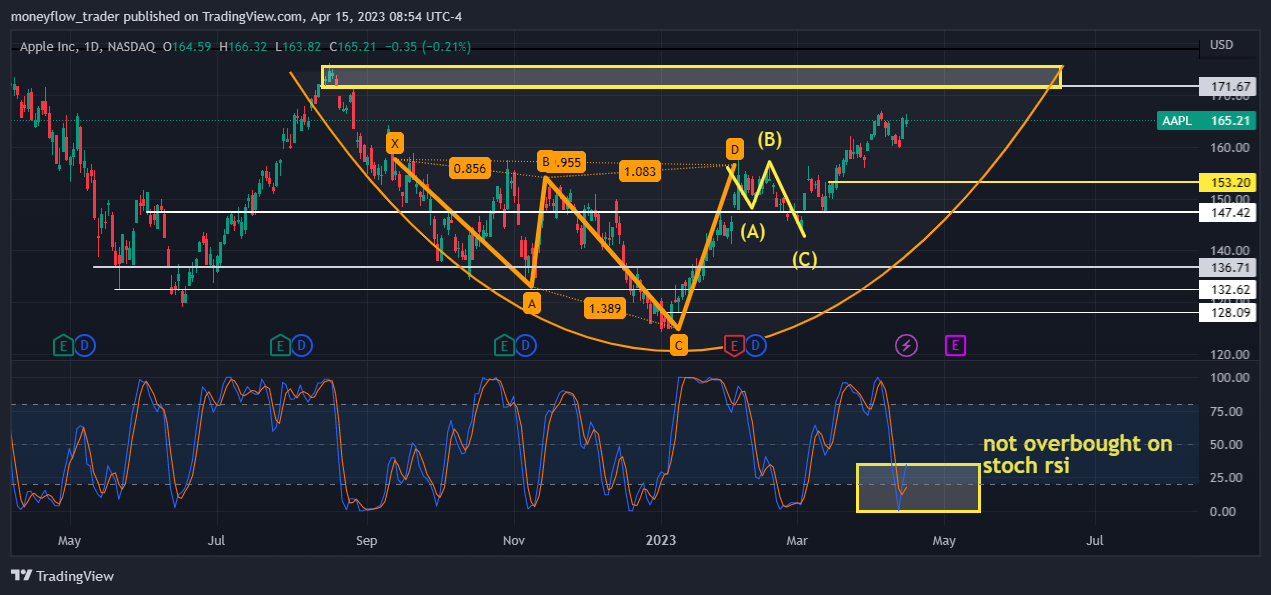Select the orange X pattern point label
The width and height of the screenshot is (1271, 595).
(x=396, y=141)
